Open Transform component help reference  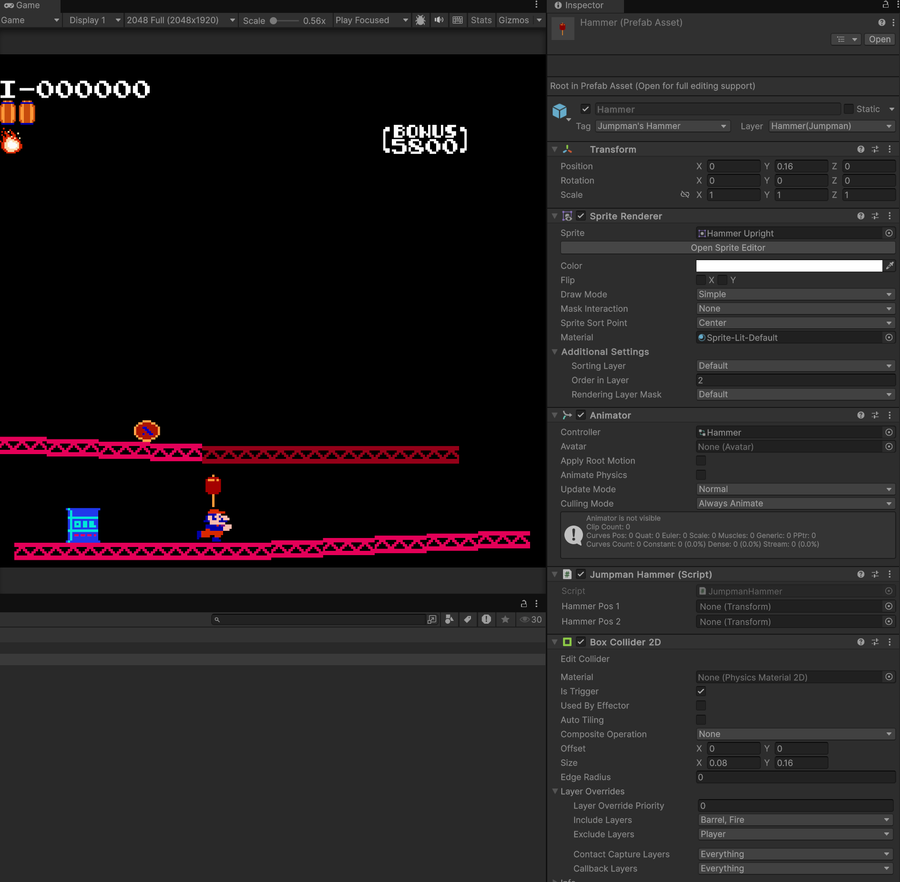861,149
